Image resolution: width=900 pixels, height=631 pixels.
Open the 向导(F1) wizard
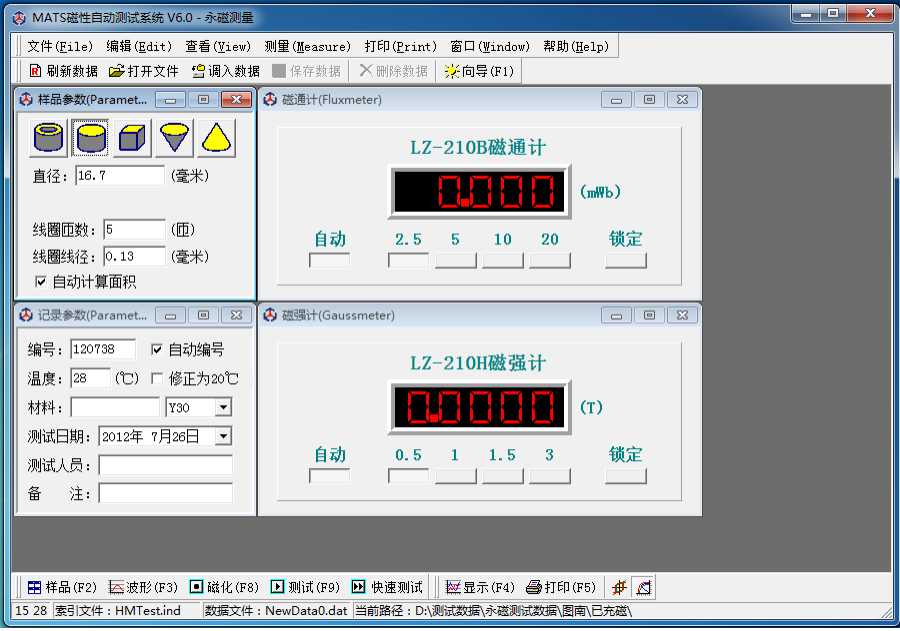479,71
